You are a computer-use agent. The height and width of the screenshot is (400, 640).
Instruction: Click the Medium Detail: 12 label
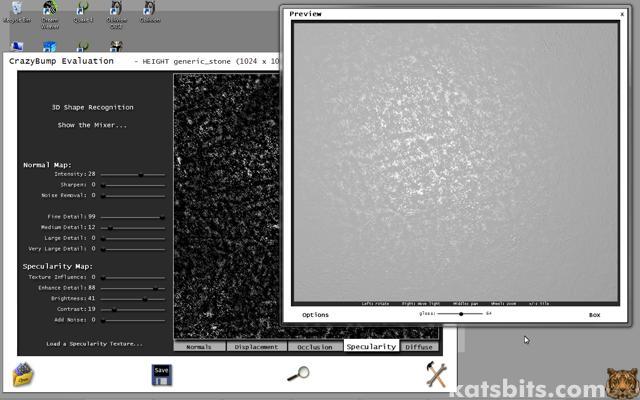pyautogui.click(x=68, y=227)
